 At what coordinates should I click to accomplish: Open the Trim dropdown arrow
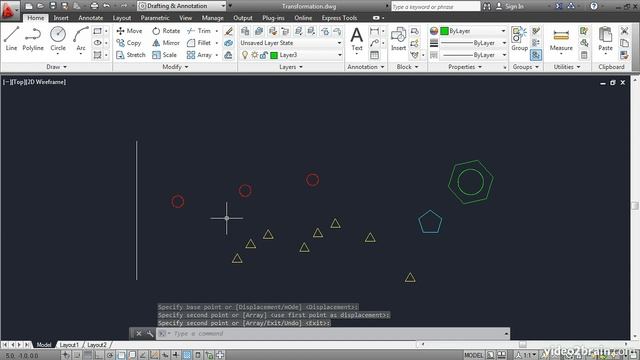217,31
